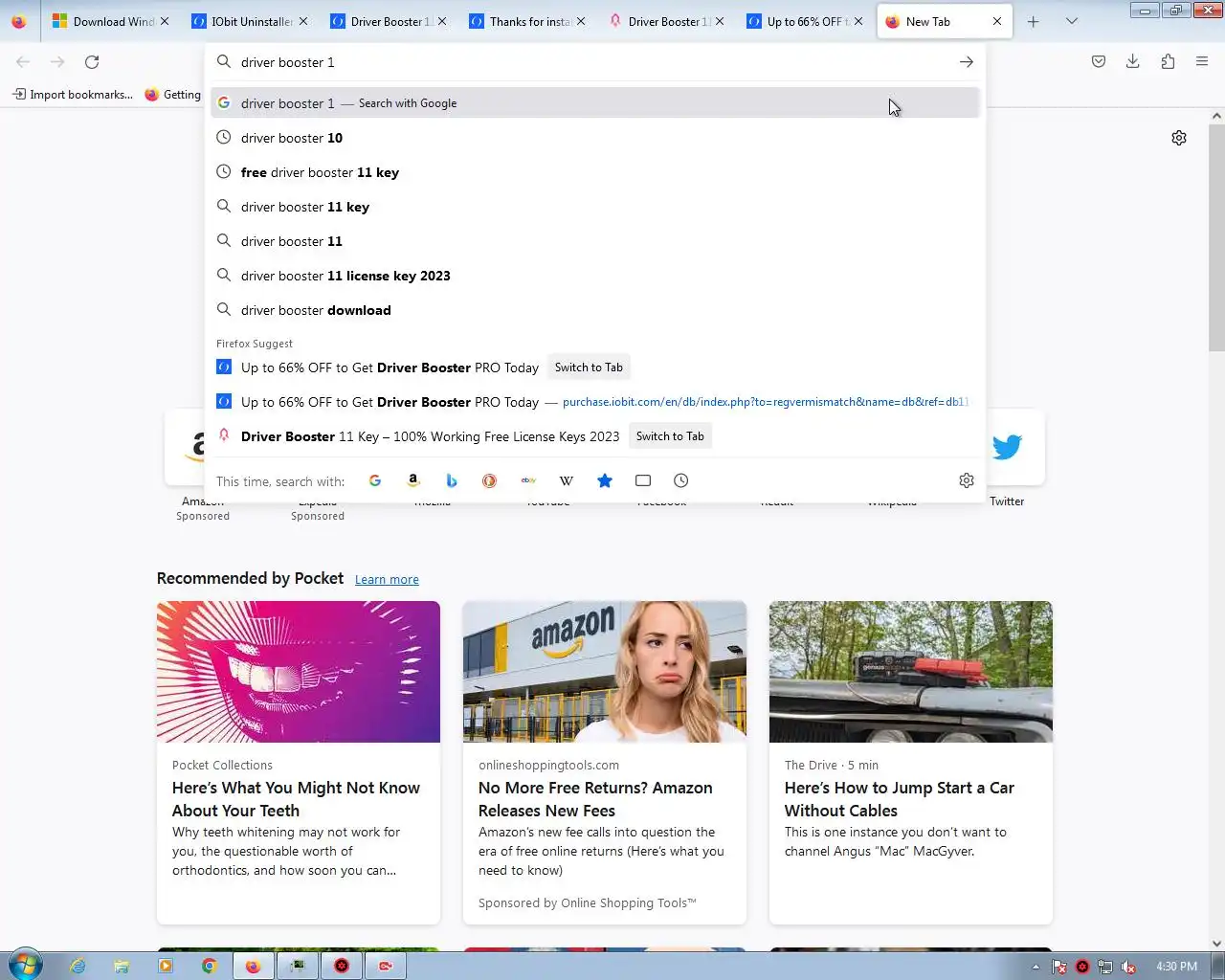This screenshot has width=1225, height=980.
Task: Select 'driver booster 1 — Search with Google' suggestion
Action: click(595, 103)
